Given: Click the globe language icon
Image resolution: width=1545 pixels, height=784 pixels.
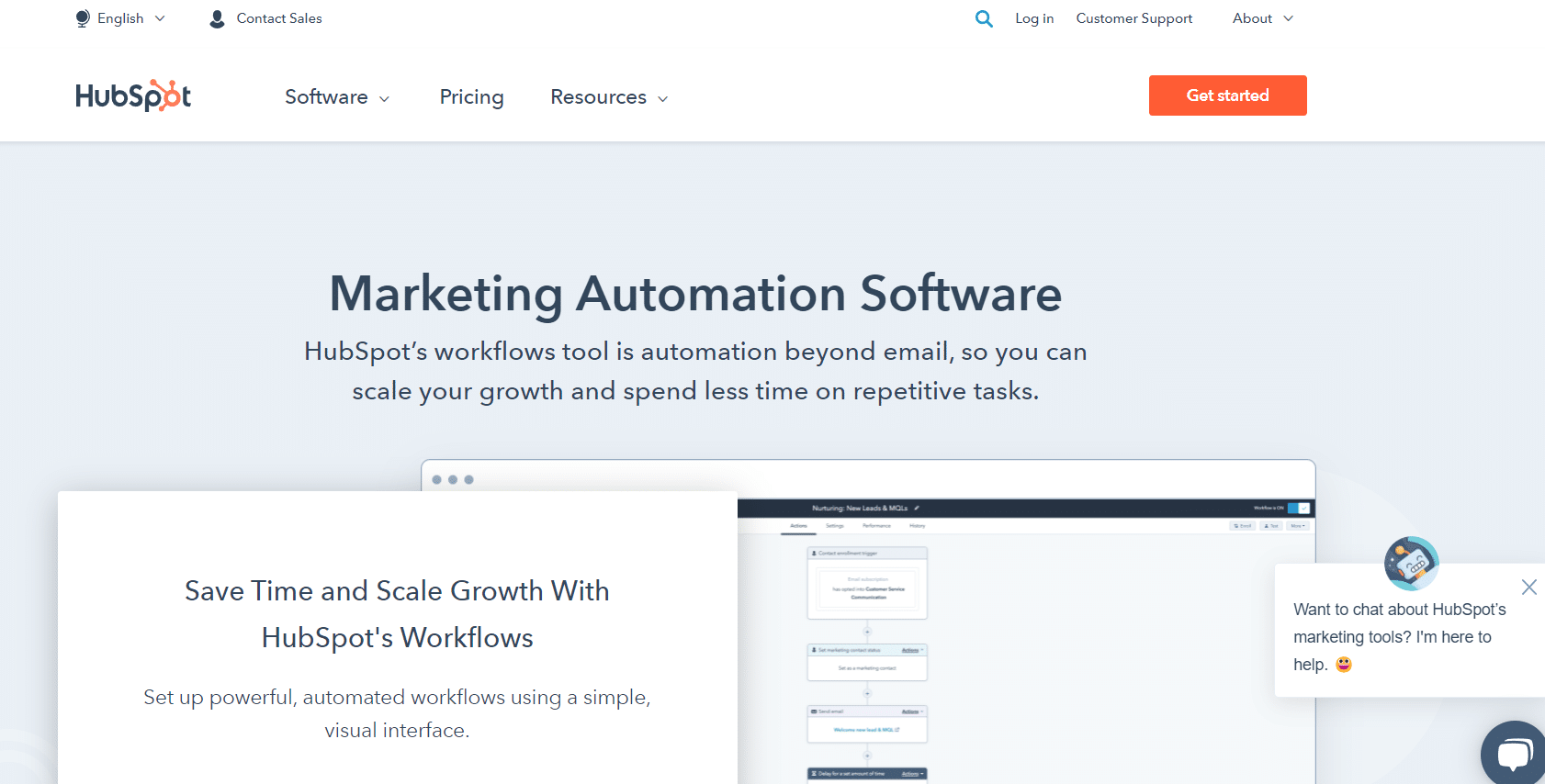Looking at the screenshot, I should coord(83,18).
